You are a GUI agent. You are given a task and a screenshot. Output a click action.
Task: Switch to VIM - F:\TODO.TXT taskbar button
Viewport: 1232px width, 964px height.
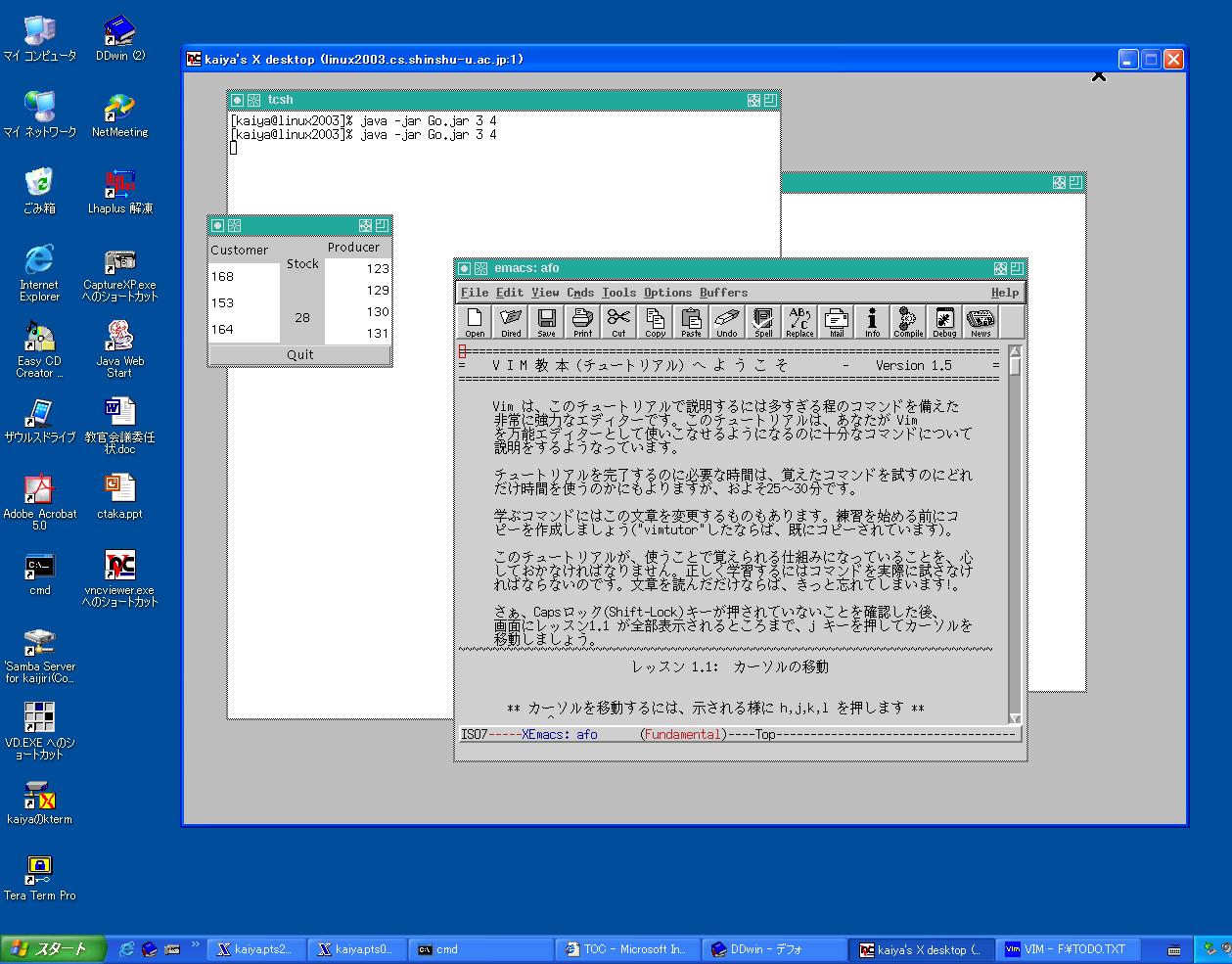tap(1070, 949)
